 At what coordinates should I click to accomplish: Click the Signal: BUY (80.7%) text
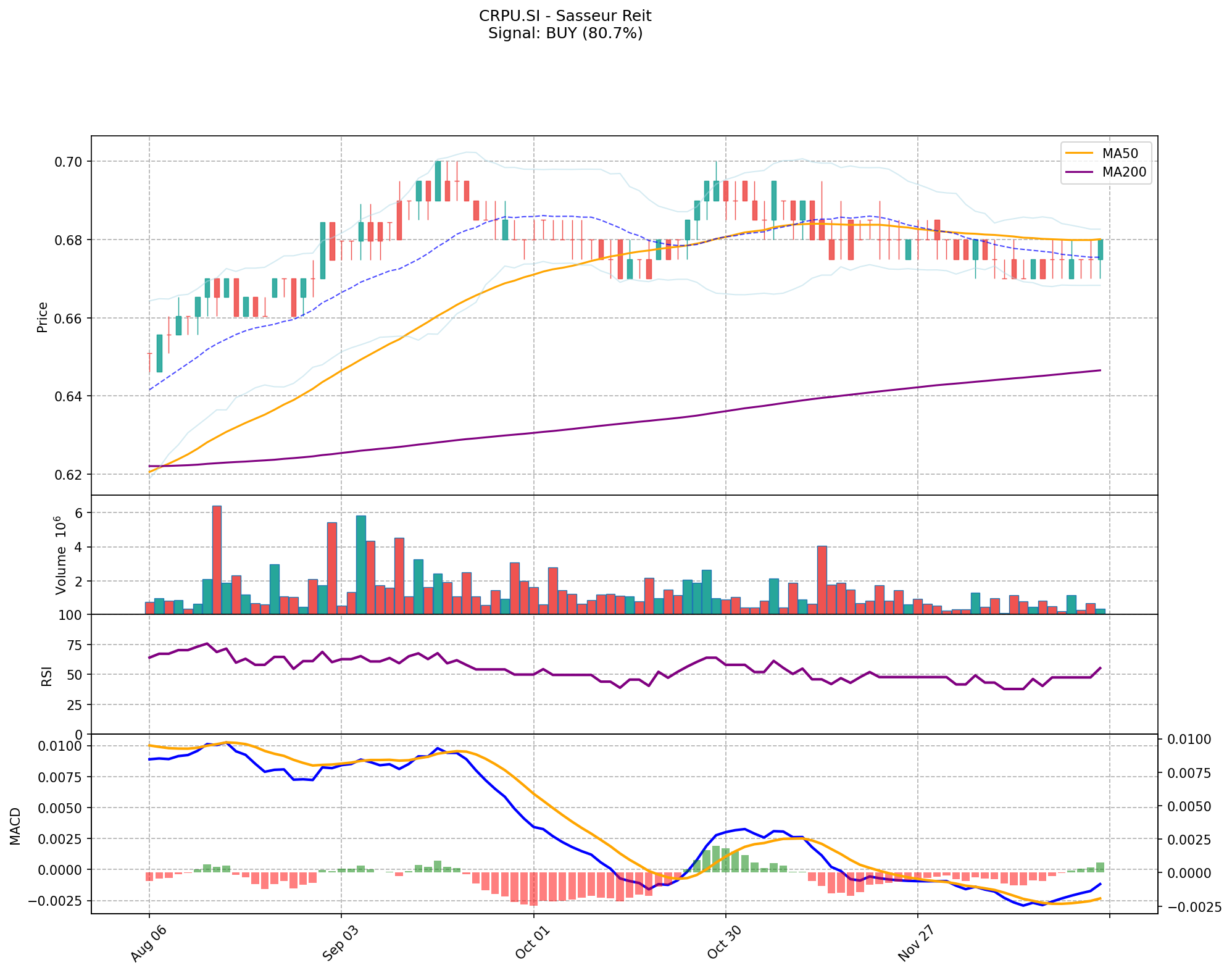pos(565,33)
